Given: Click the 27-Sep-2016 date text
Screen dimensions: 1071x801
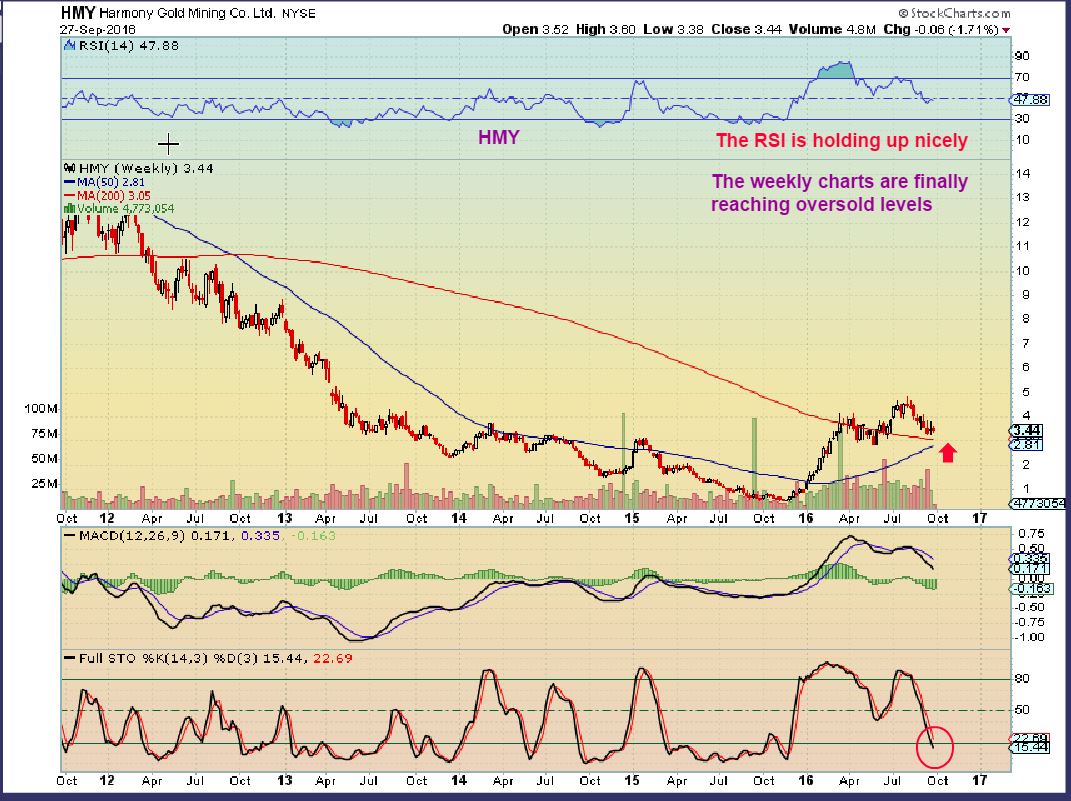Looking at the screenshot, I should coord(98,30).
